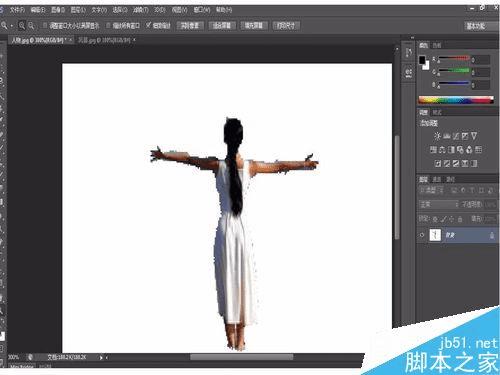Click the background color swatch
Image resolution: width=500 pixels, height=375 pixels.
[x=427, y=66]
